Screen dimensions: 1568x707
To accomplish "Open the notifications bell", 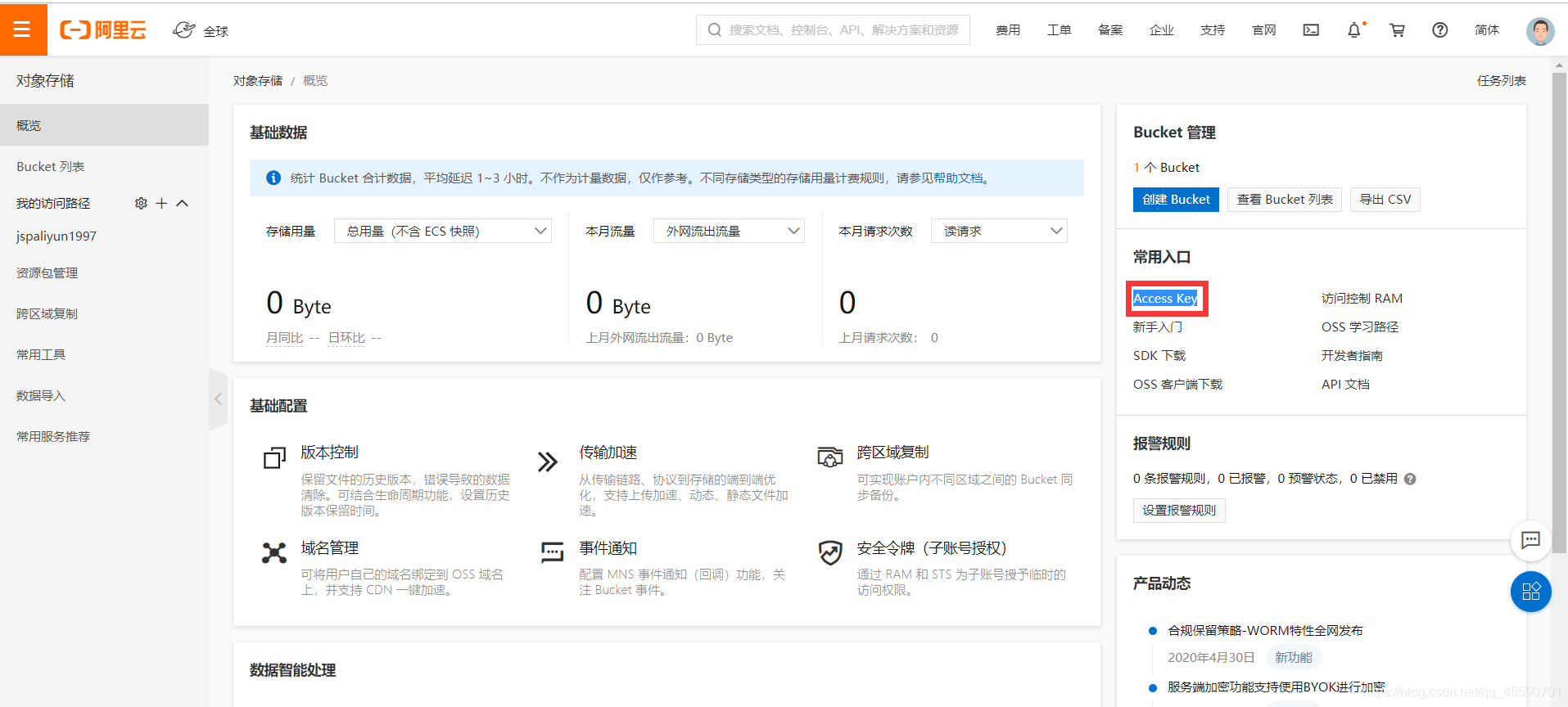I will [1354, 30].
